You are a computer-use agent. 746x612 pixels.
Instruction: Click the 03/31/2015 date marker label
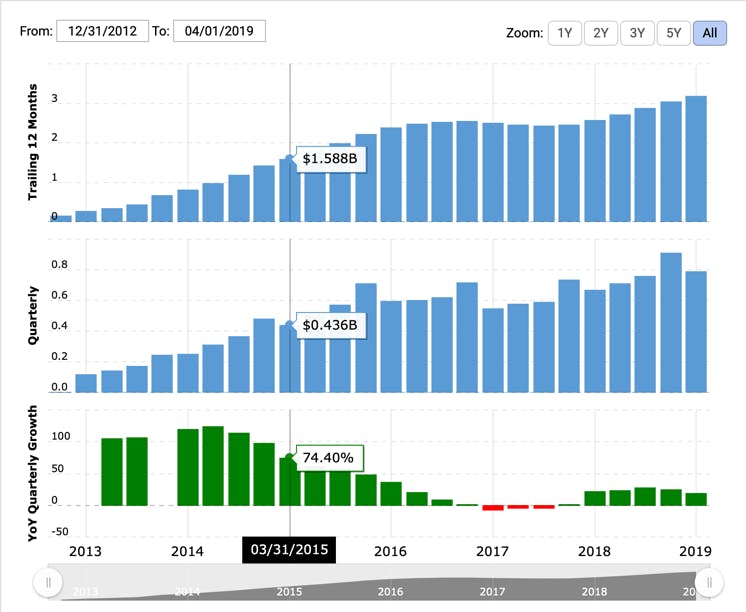[x=289, y=550]
